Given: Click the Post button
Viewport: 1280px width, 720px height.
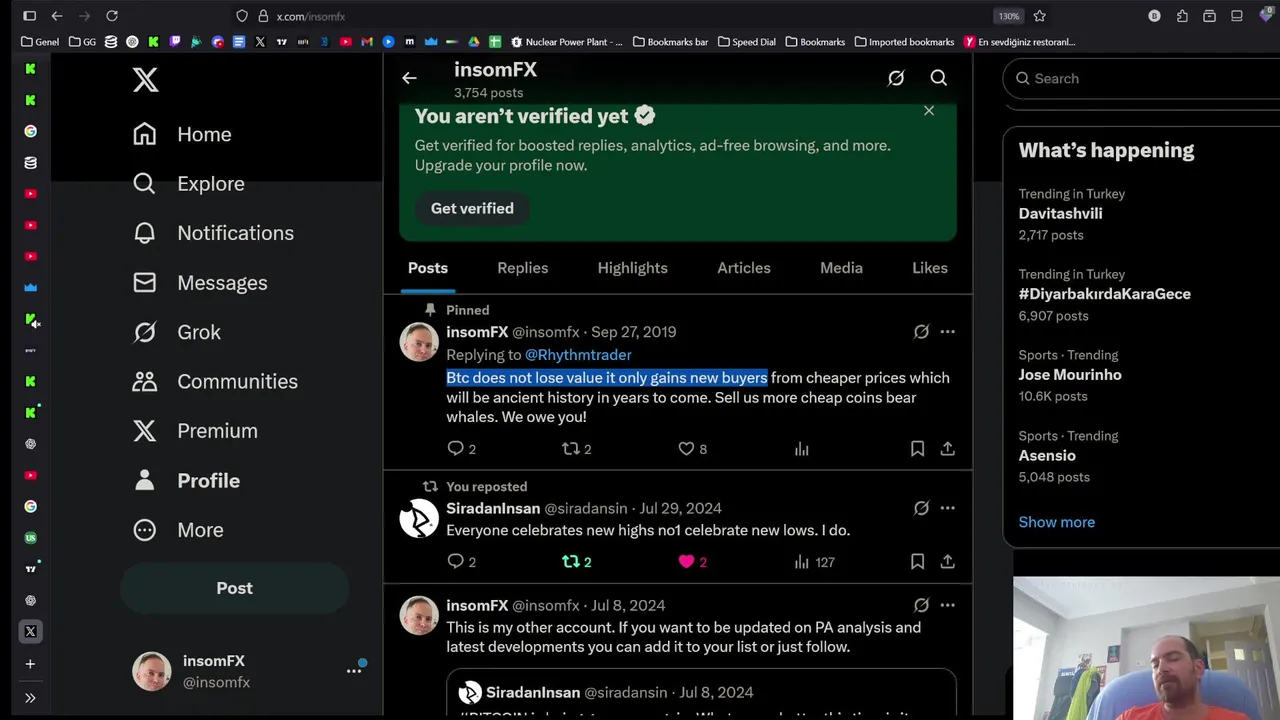Looking at the screenshot, I should point(234,588).
